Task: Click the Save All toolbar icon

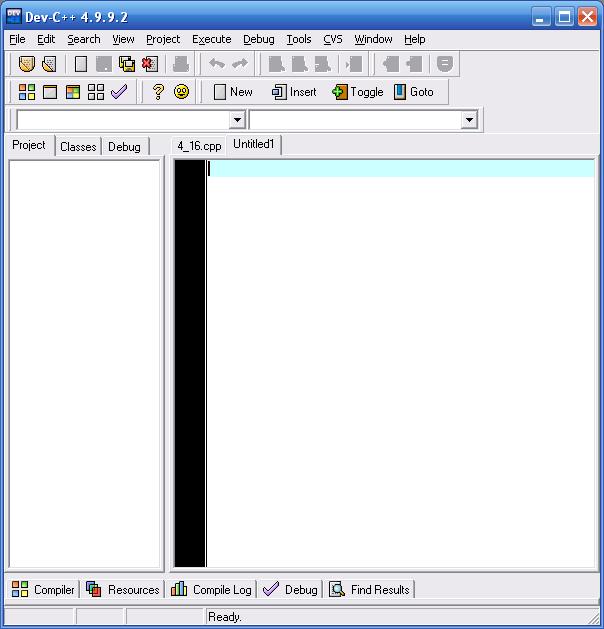Action: pos(127,64)
